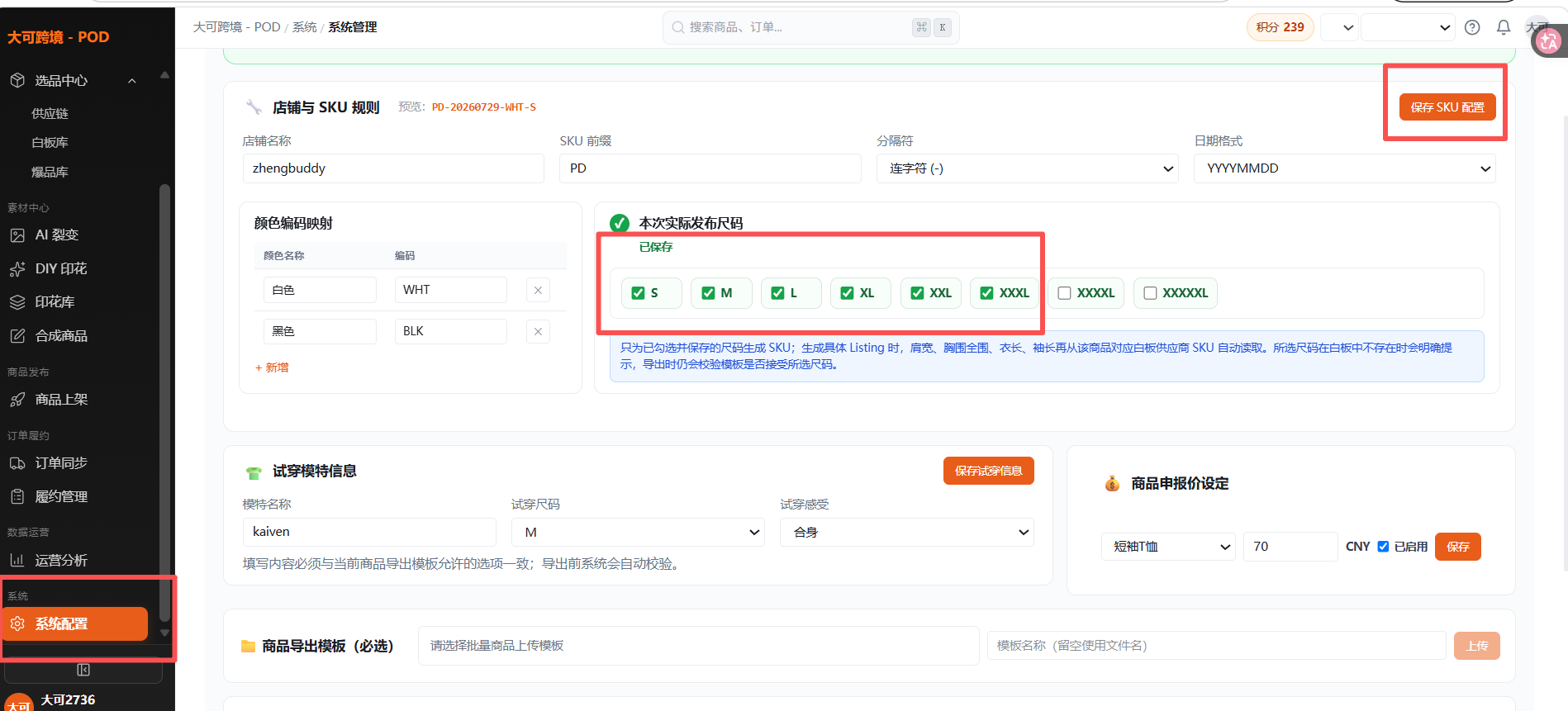Click the 运营分析 chart icon
The height and width of the screenshot is (711, 1568).
point(17,561)
